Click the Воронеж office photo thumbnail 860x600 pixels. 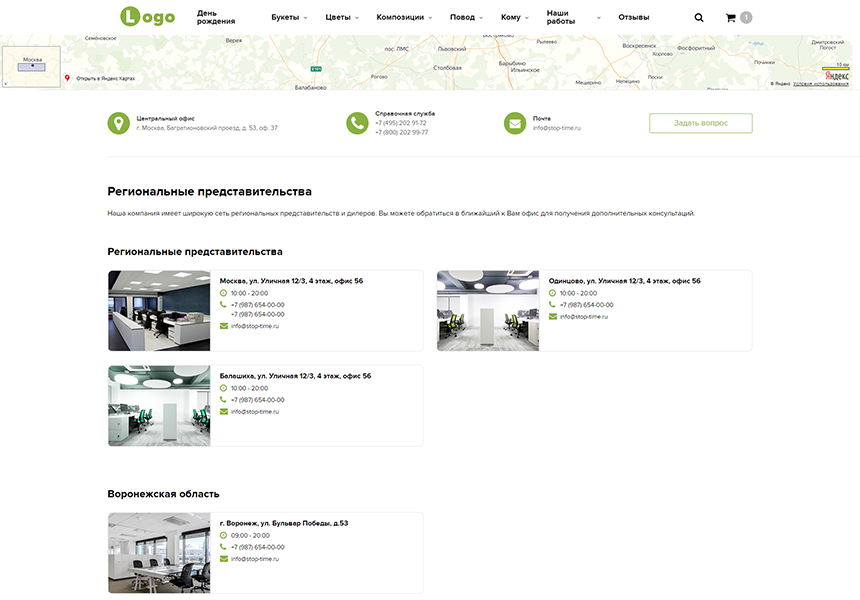[159, 553]
